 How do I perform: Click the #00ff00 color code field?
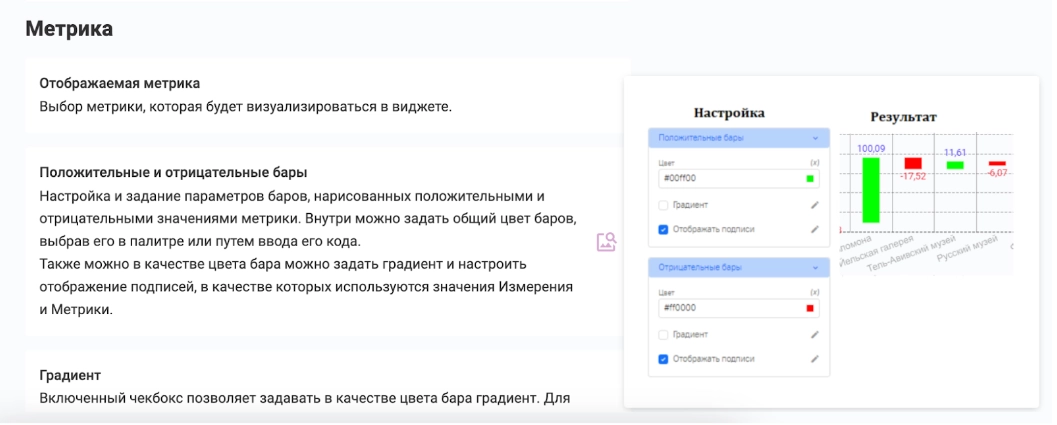click(x=725, y=179)
